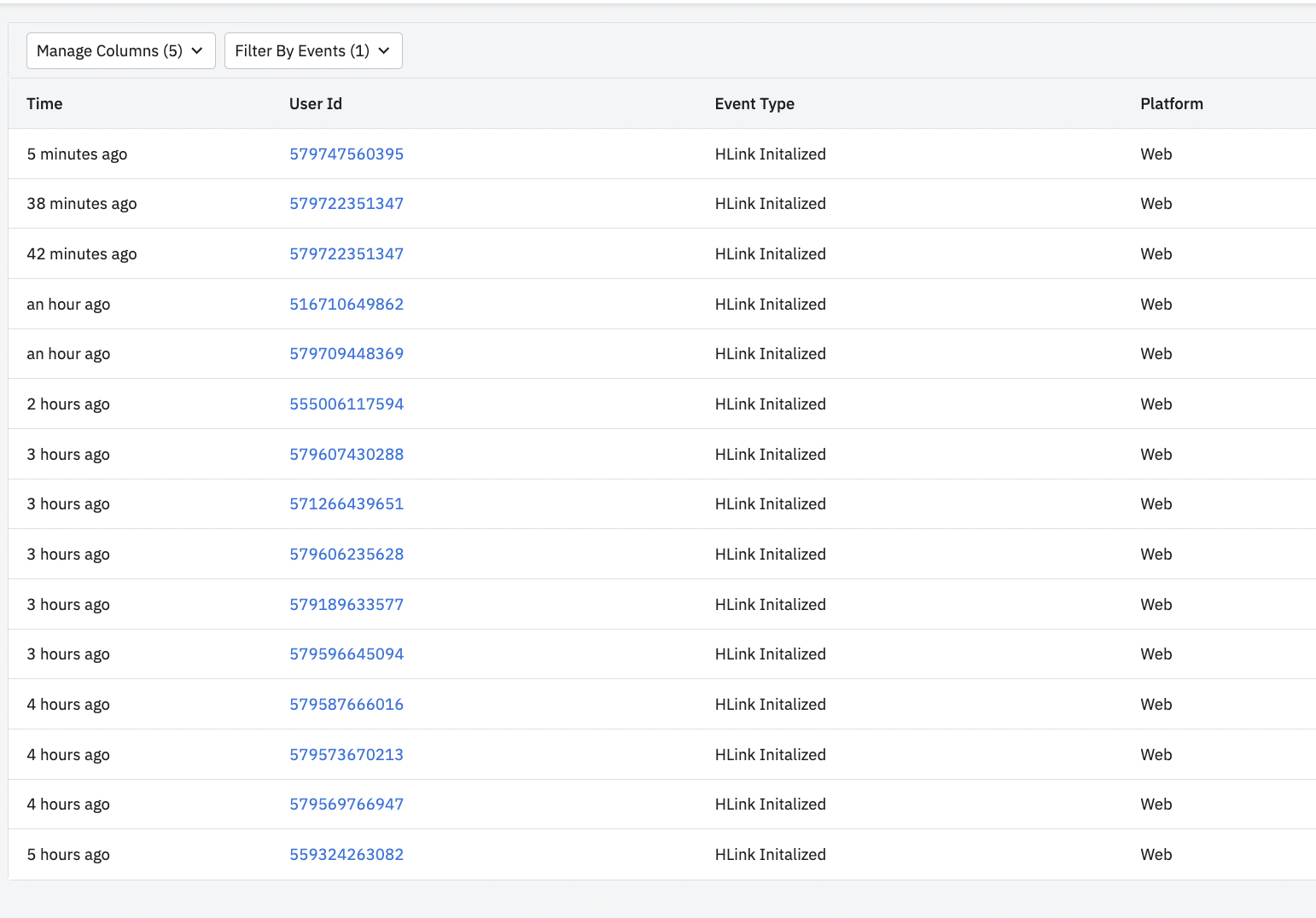The height and width of the screenshot is (918, 1316).
Task: Click '3 hours ago' beside user 579596645094
Action: (x=68, y=654)
